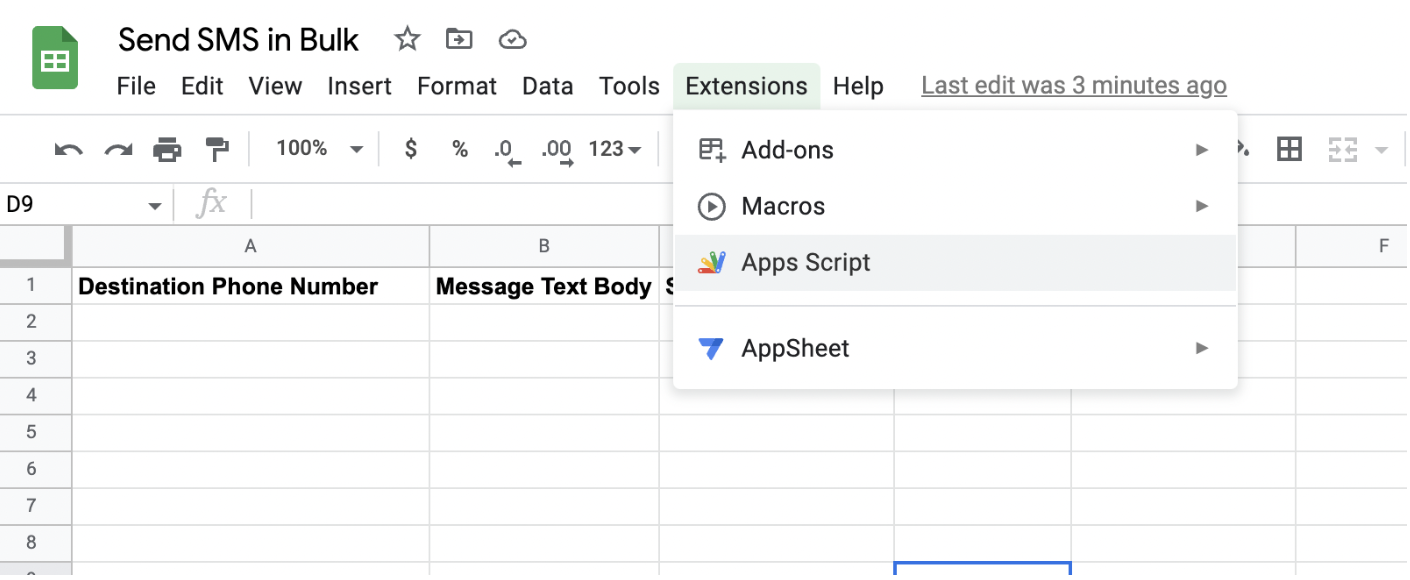Increase decimal places icon

click(557, 150)
